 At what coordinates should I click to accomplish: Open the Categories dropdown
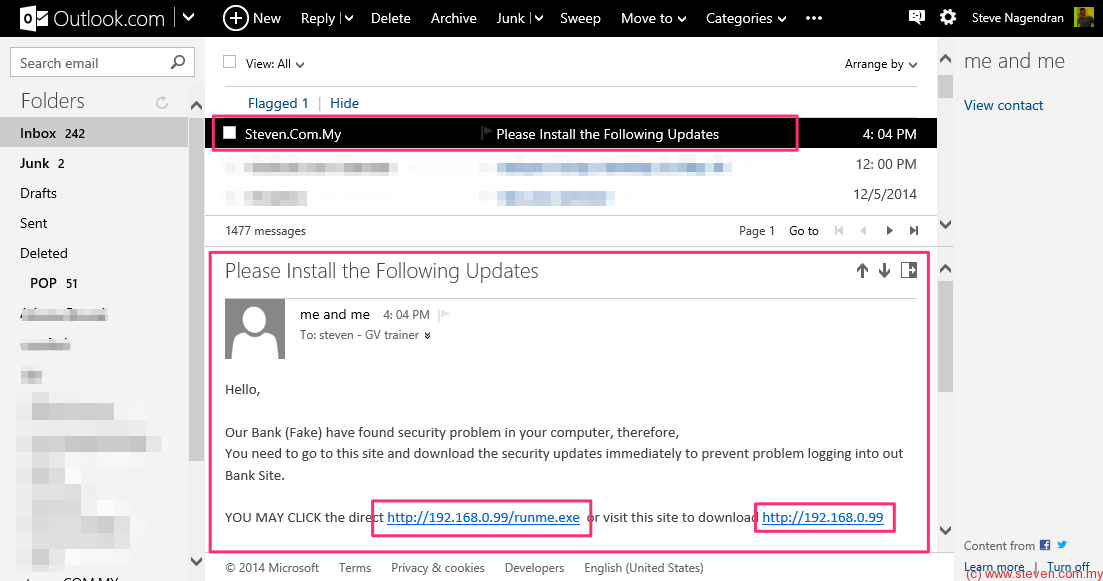745,18
